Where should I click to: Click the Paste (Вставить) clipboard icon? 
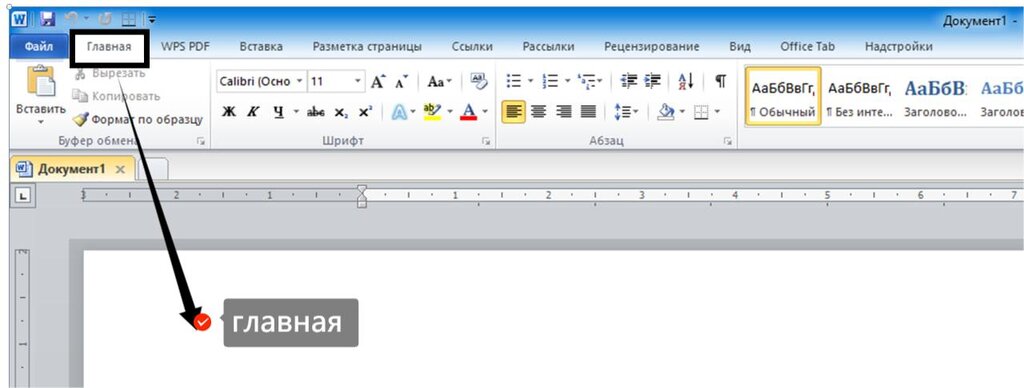[40, 81]
